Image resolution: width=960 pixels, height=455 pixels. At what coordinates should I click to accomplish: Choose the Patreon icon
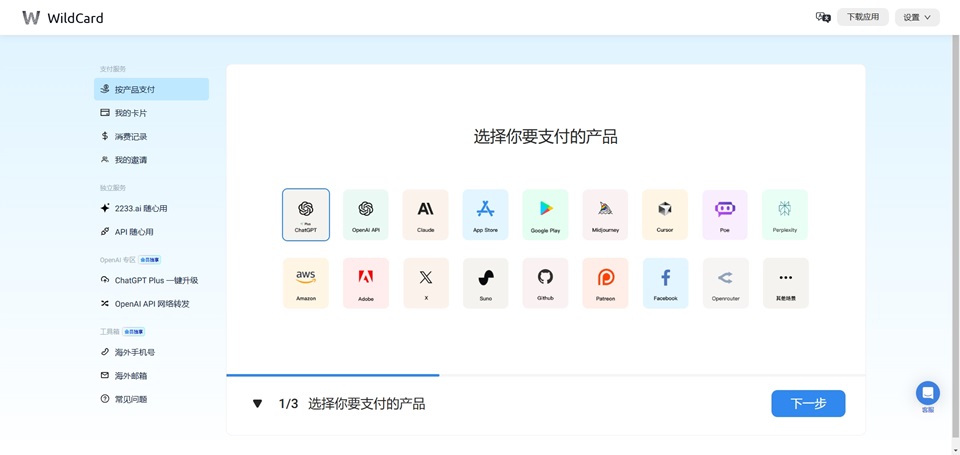(605, 283)
